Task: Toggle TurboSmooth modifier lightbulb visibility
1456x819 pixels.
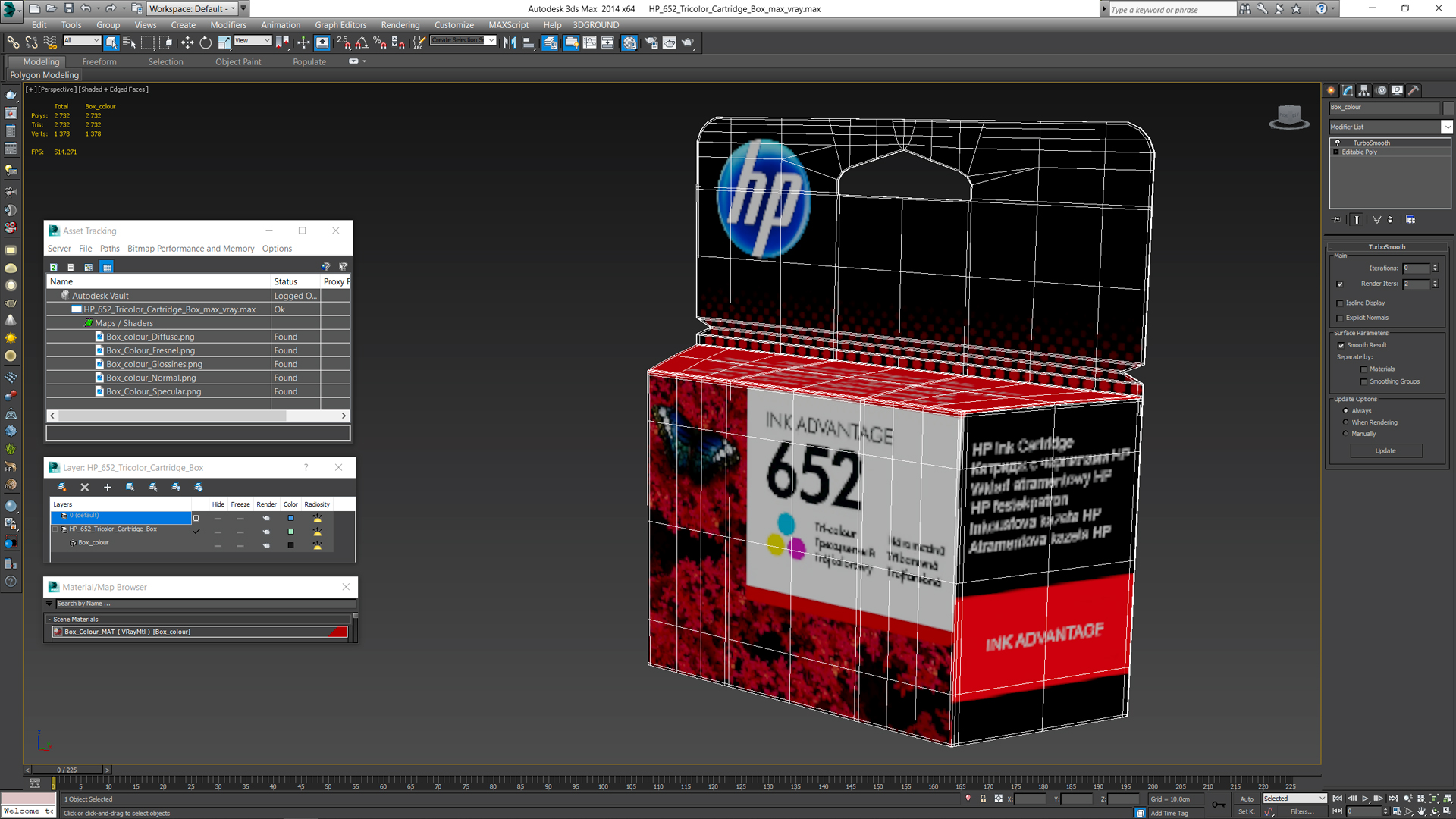Action: (1338, 143)
